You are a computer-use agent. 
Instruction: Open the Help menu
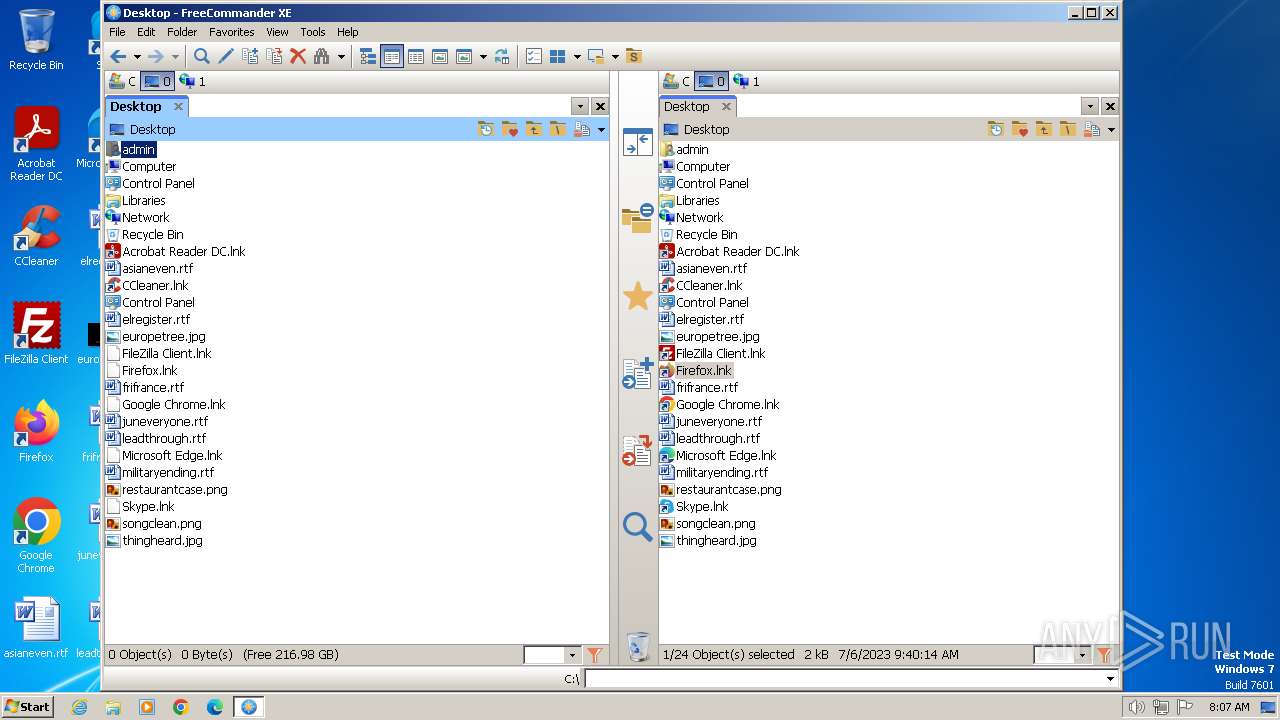tap(347, 32)
